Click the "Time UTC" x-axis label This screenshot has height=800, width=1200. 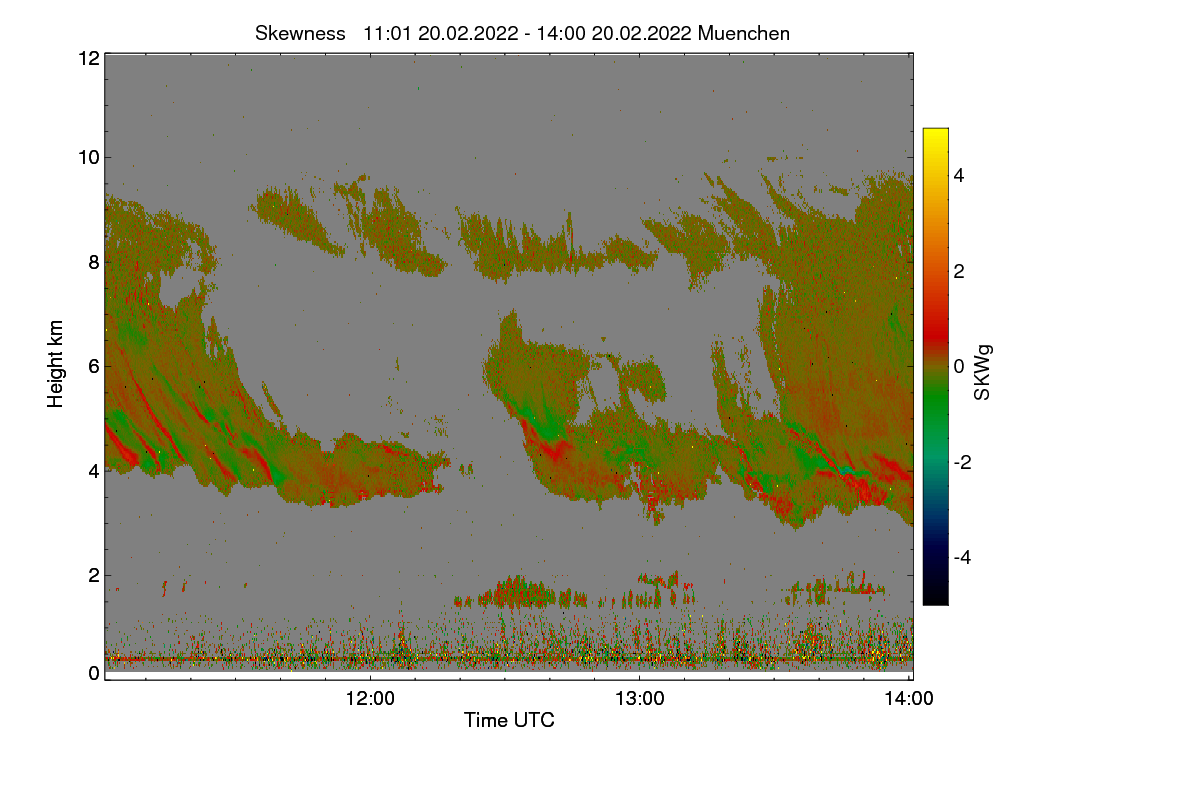click(x=509, y=720)
